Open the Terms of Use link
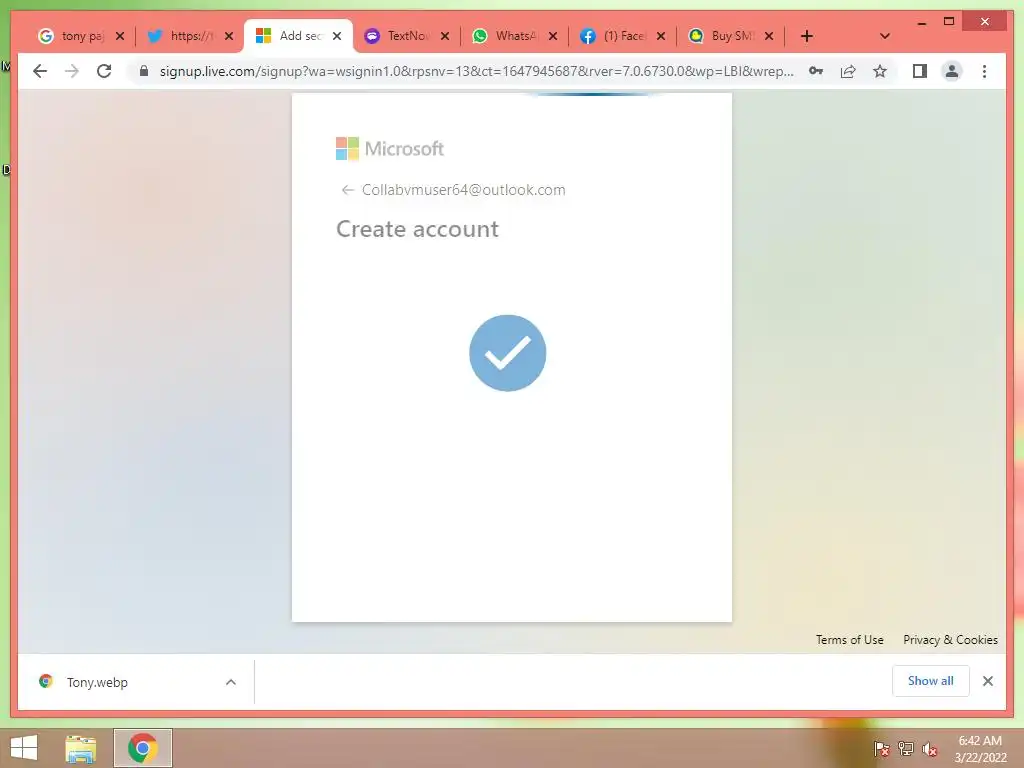The image size is (1024, 768). tap(850, 640)
